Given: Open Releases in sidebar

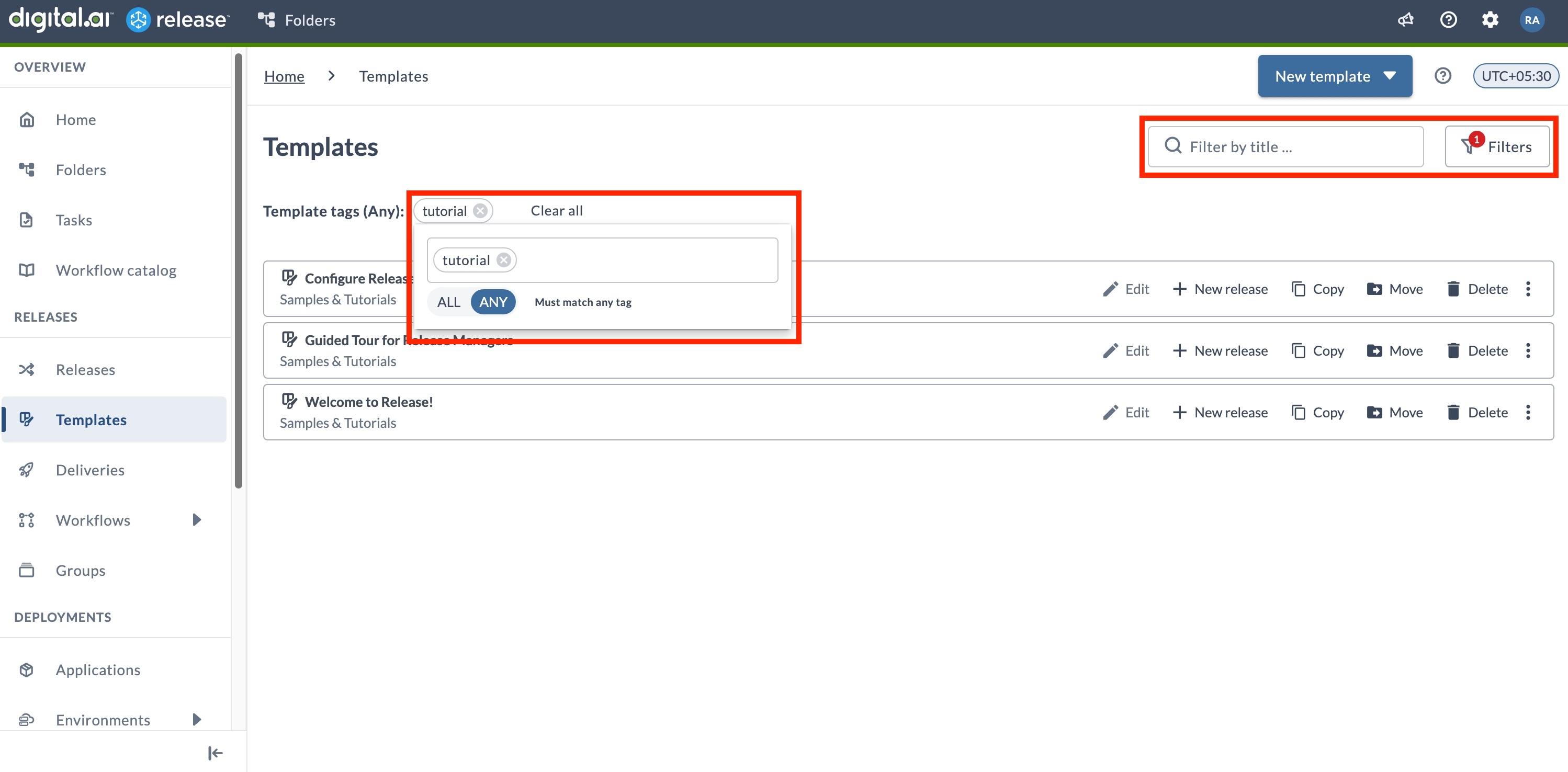Looking at the screenshot, I should [x=115, y=369].
